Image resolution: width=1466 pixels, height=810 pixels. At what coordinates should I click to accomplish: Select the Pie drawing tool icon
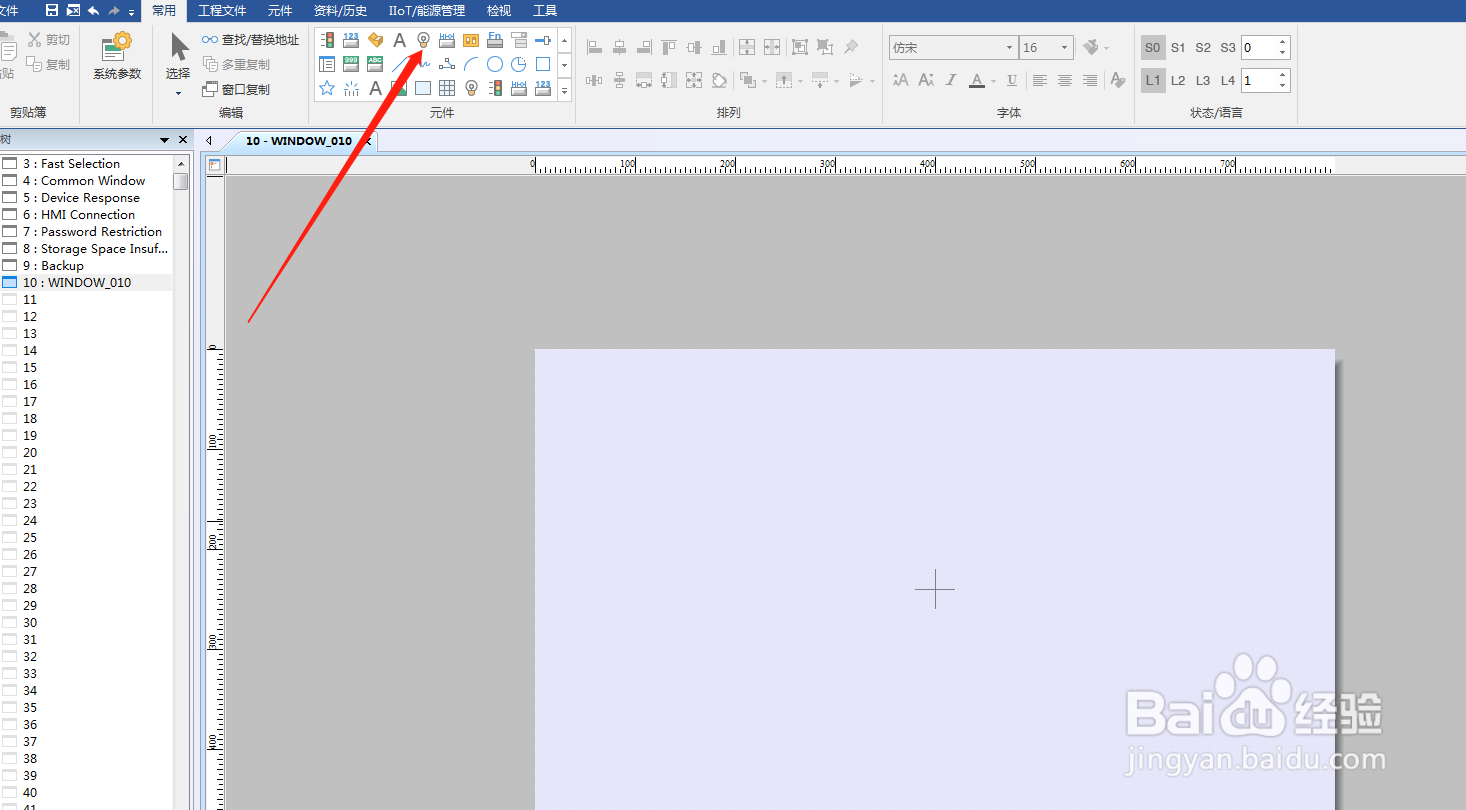(519, 64)
